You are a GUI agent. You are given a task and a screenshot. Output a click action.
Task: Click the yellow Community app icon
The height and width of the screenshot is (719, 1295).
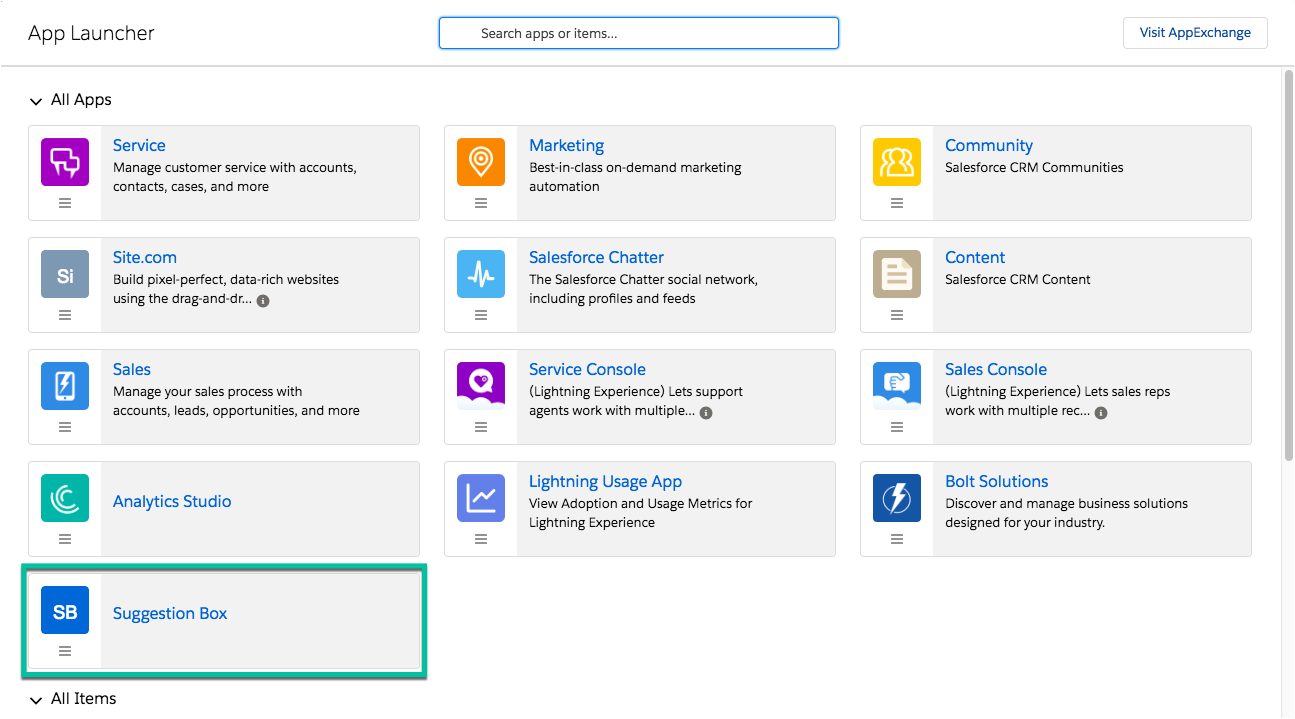click(x=897, y=162)
